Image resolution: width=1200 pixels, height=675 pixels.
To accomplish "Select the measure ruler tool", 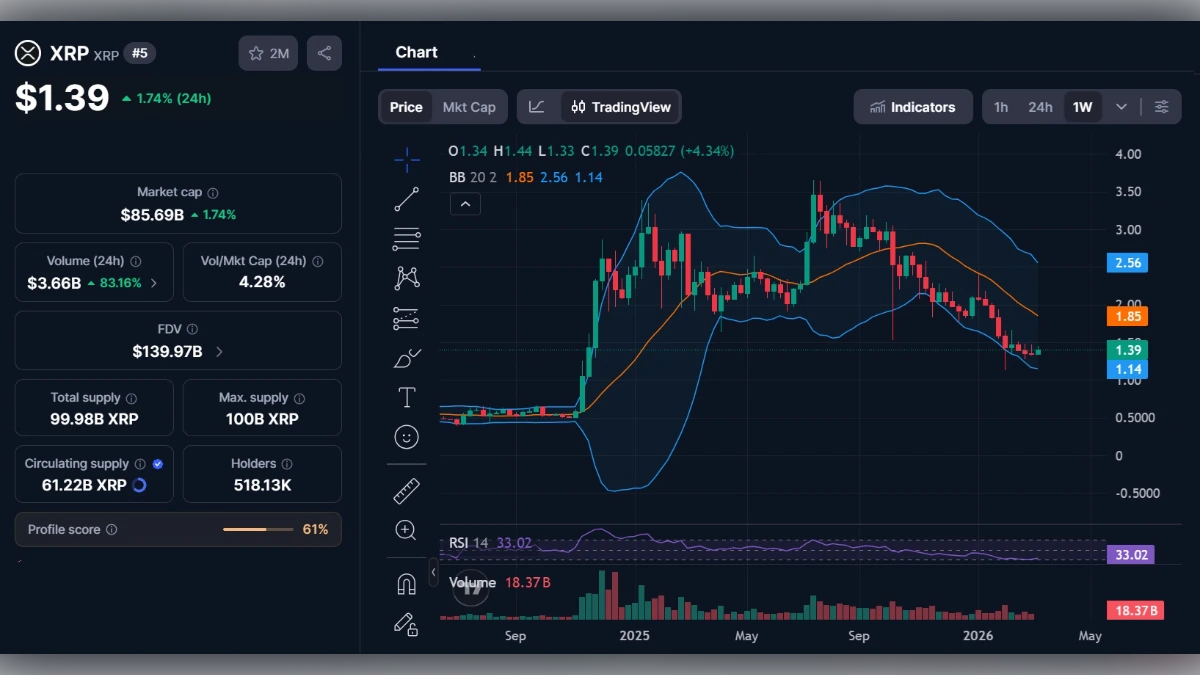I will (x=406, y=490).
